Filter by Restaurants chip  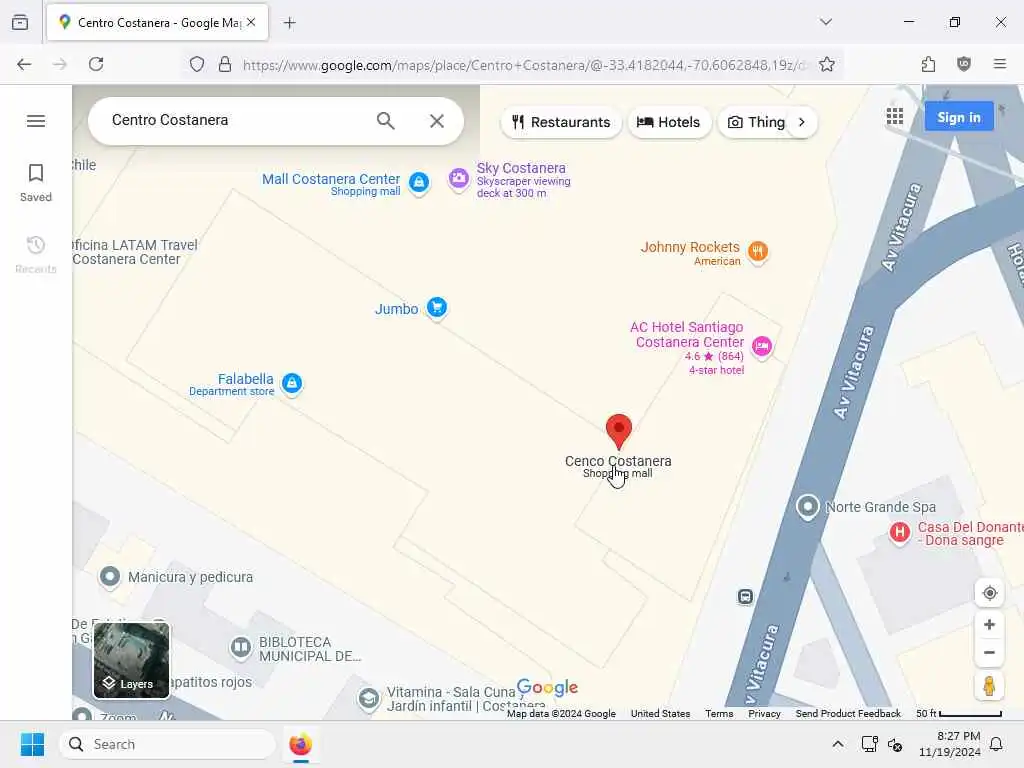[x=561, y=122]
